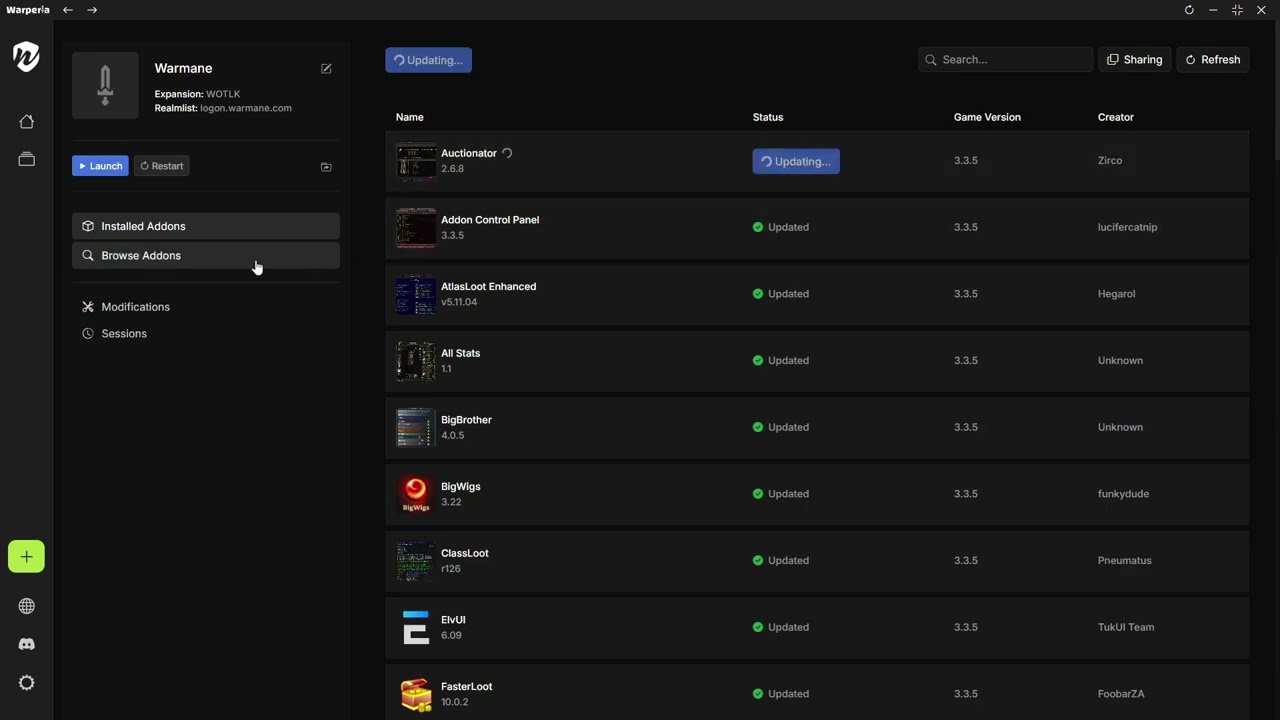Launch the Warmane game
The image size is (1280, 720).
point(100,166)
